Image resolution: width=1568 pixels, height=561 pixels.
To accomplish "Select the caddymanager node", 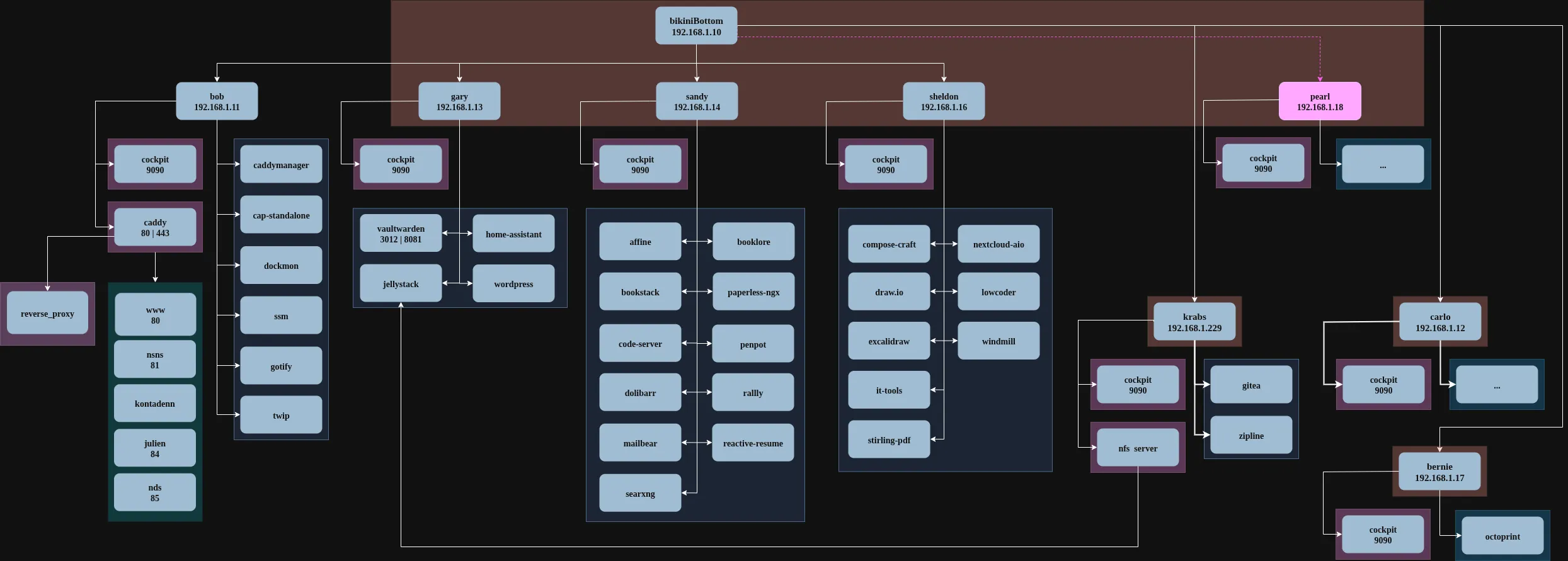I will pyautogui.click(x=281, y=164).
